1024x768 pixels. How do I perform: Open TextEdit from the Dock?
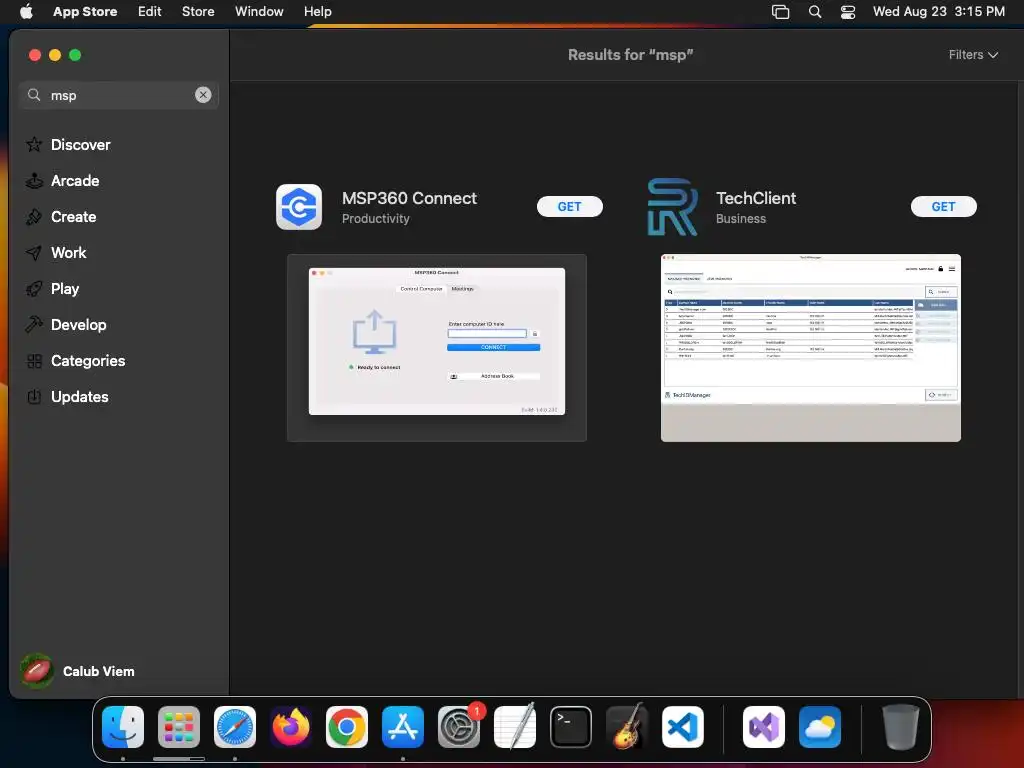(515, 727)
